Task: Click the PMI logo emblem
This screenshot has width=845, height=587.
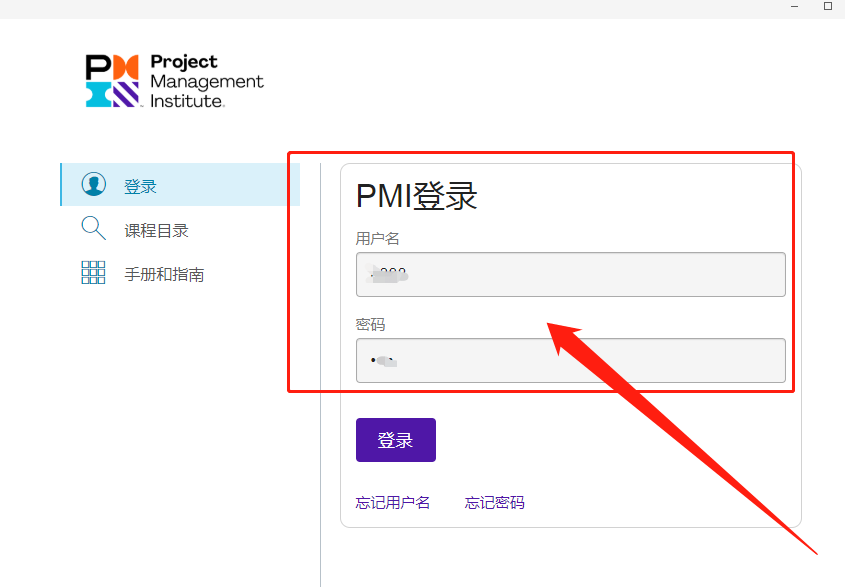Action: 112,81
